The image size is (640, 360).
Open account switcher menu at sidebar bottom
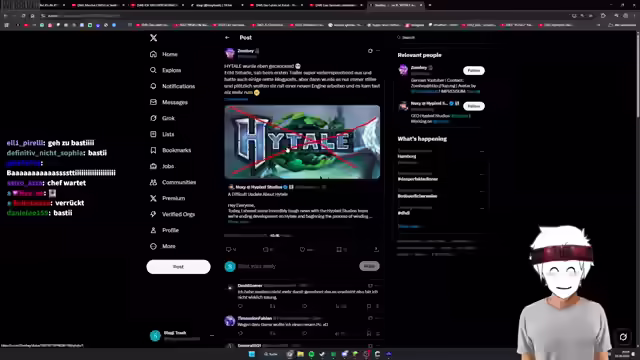[212, 336]
